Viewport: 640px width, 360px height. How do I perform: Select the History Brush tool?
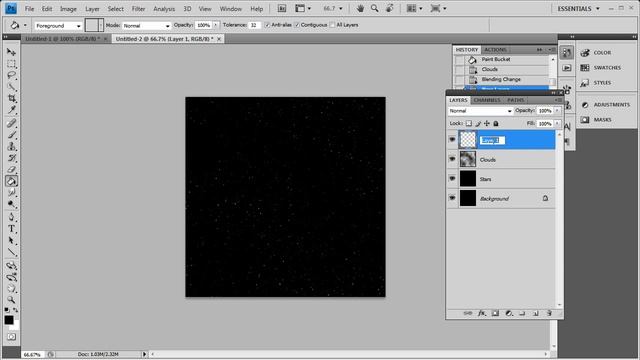point(11,158)
